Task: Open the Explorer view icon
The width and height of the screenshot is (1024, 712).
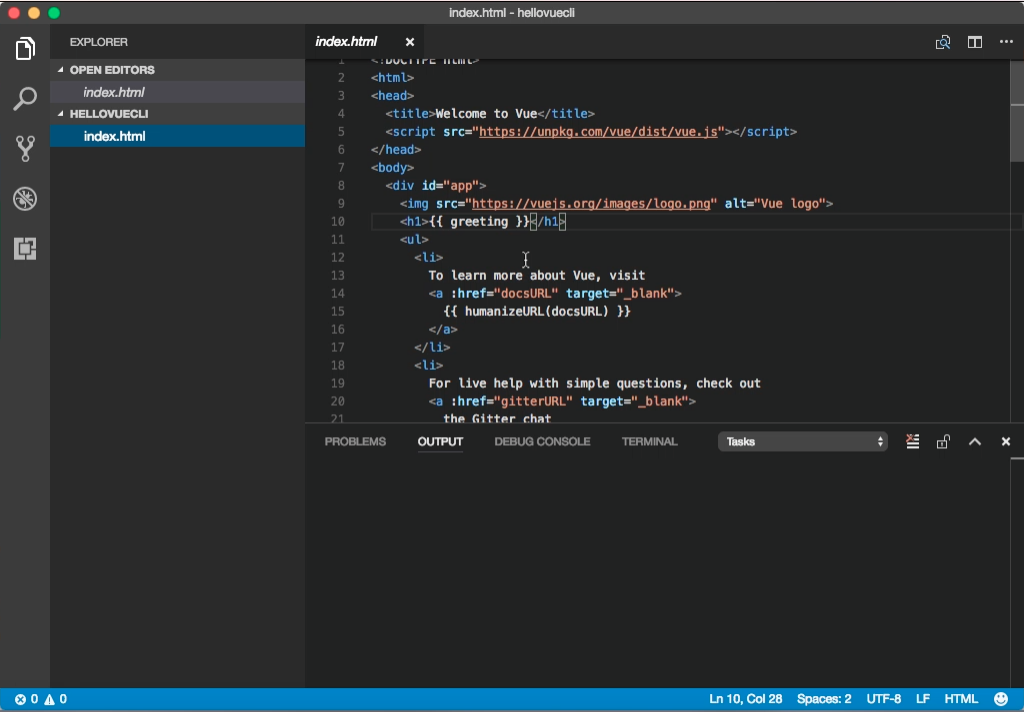Action: [25, 48]
